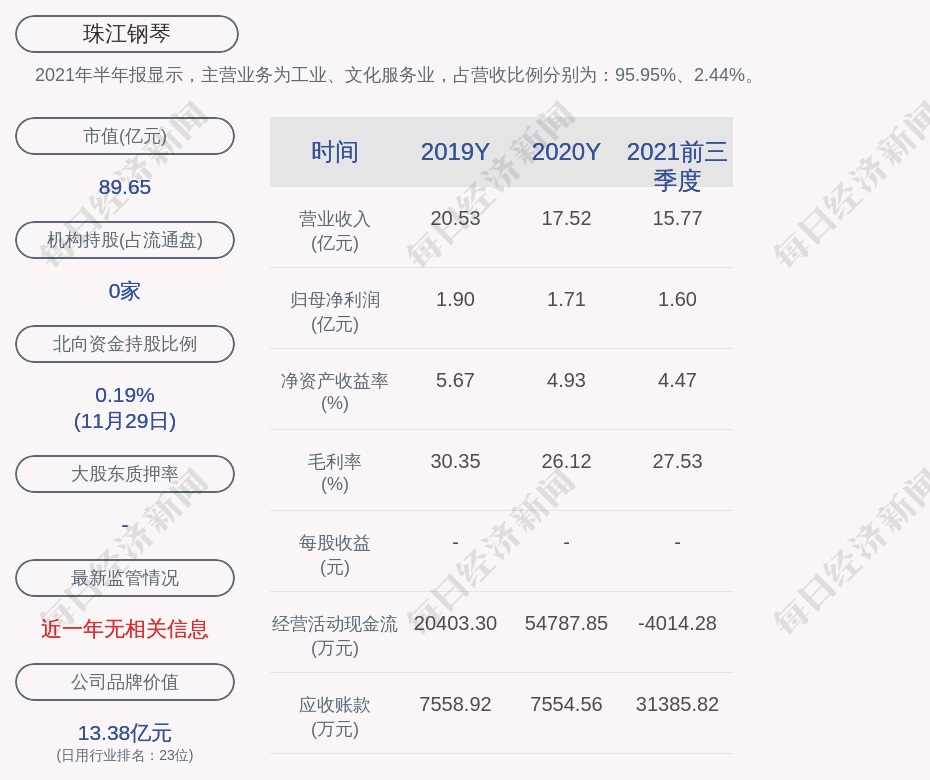This screenshot has height=780, width=930.
Task: Click revenue value 15.77
Action: pyautogui.click(x=677, y=218)
